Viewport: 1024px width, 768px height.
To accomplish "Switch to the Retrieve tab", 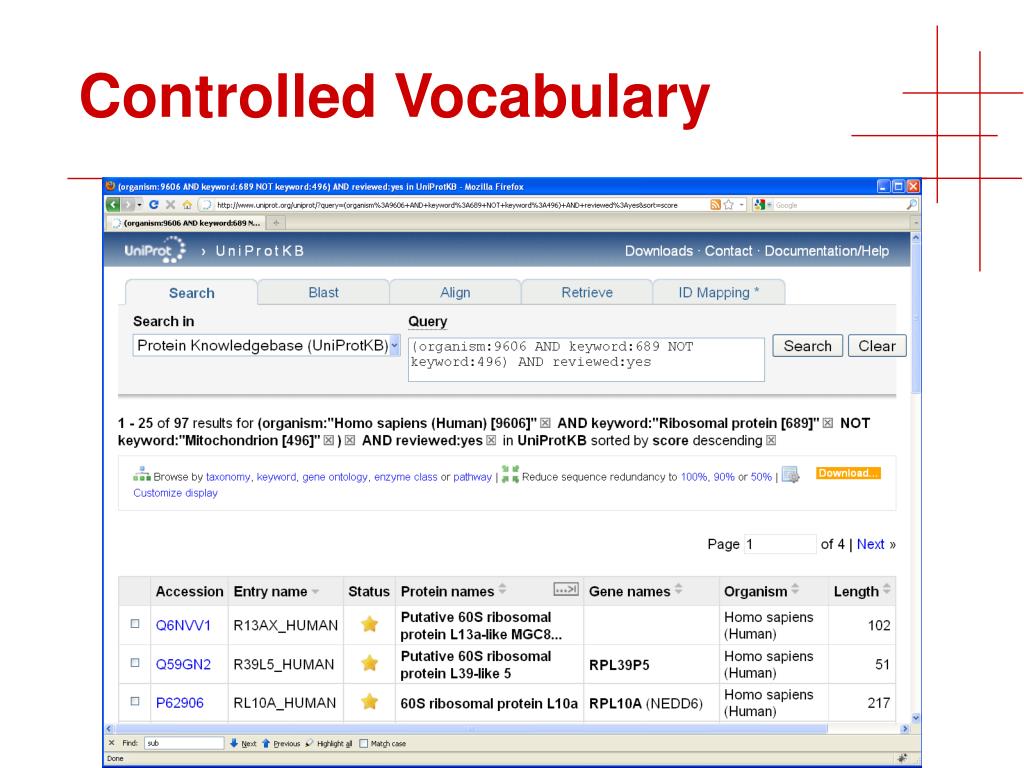I will [587, 293].
